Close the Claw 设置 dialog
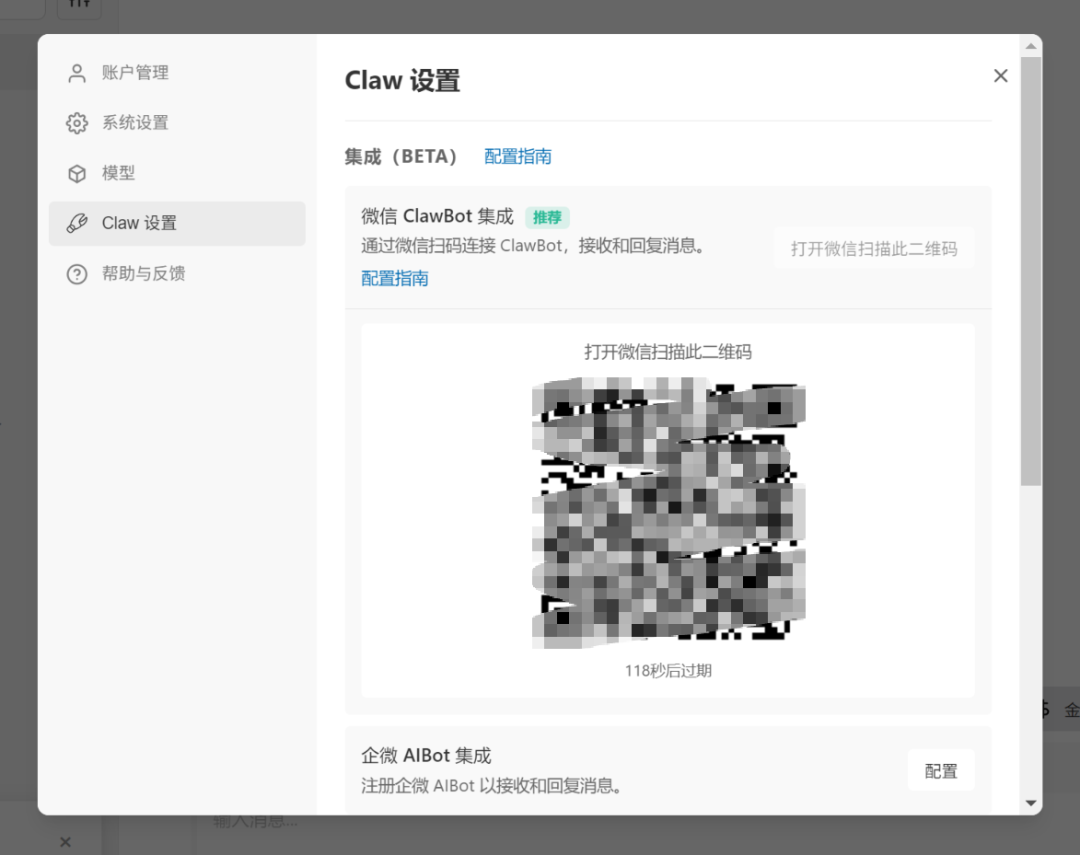Screen dimensions: 1080x855 (x=1000, y=75)
